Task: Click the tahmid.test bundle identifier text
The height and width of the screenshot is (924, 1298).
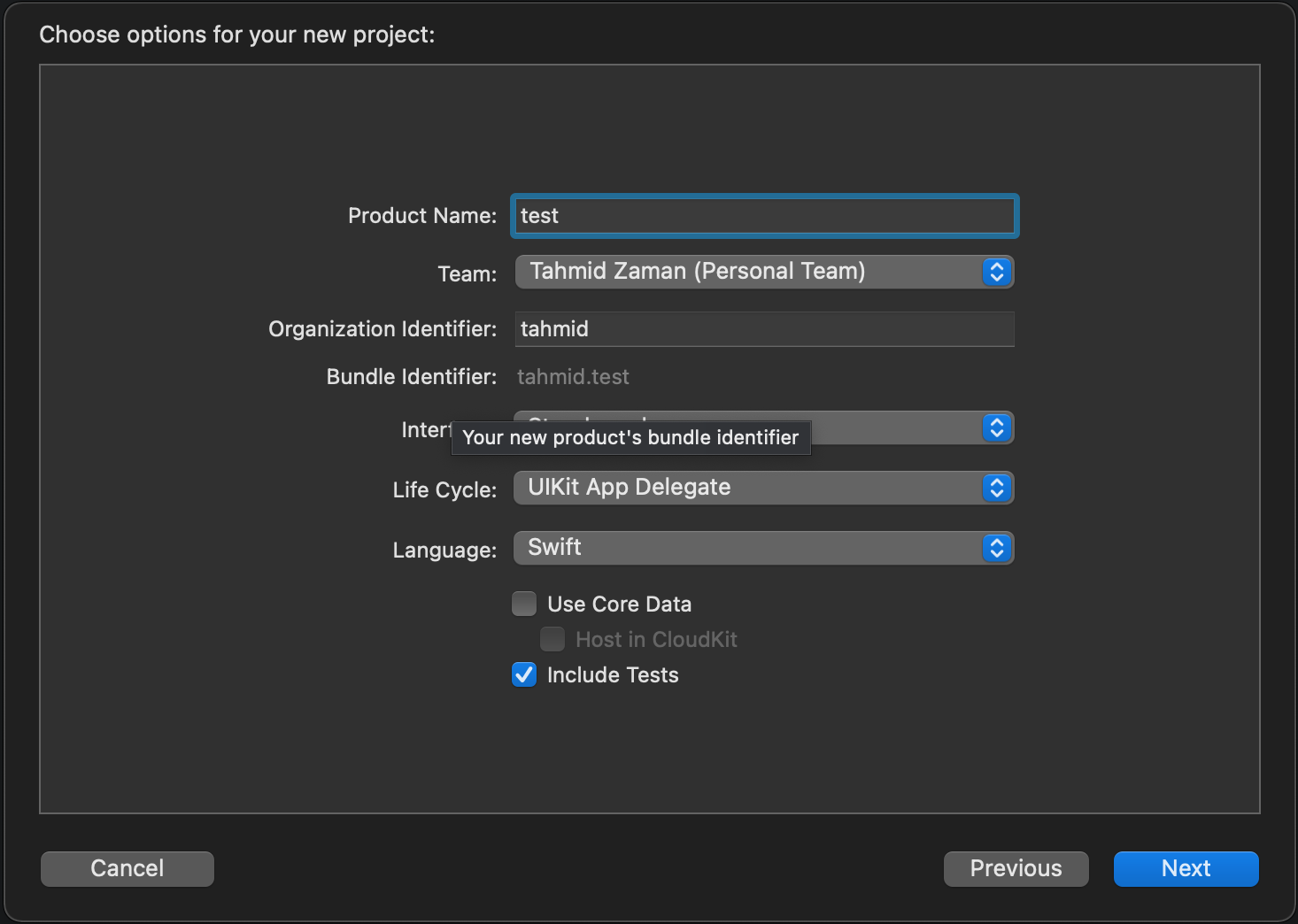Action: click(573, 377)
